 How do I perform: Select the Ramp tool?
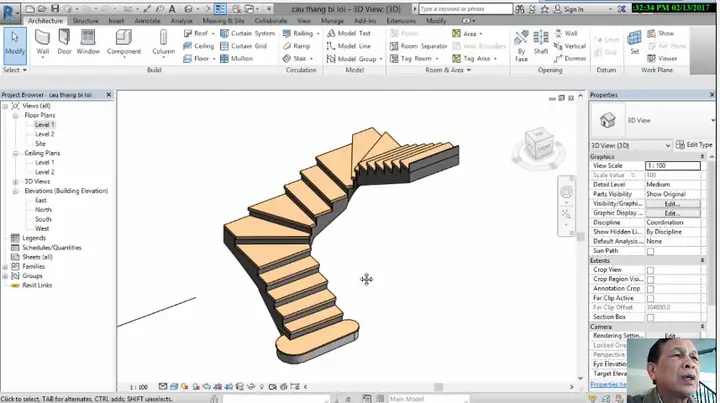296,46
